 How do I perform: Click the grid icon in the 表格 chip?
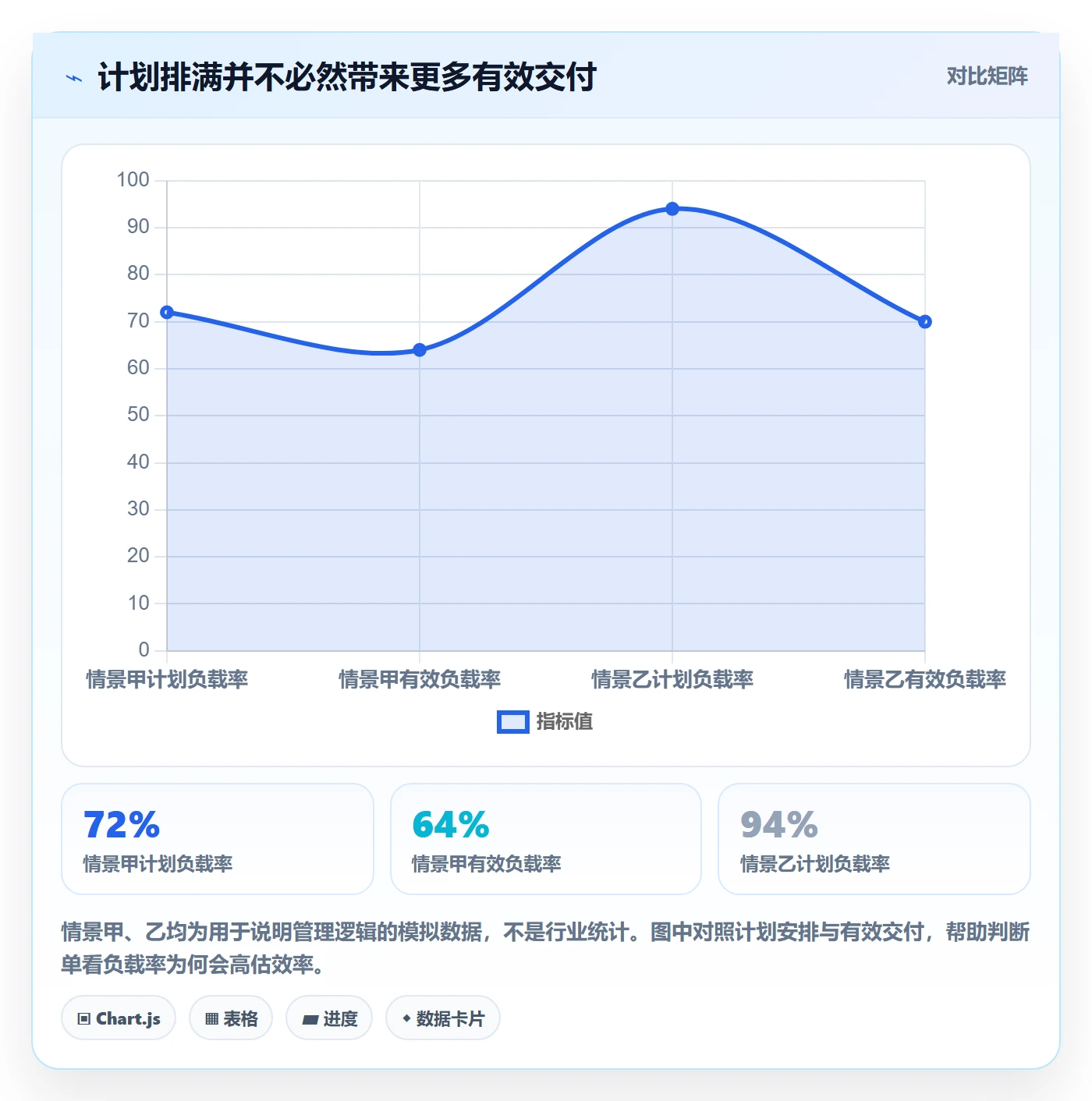click(x=211, y=1018)
